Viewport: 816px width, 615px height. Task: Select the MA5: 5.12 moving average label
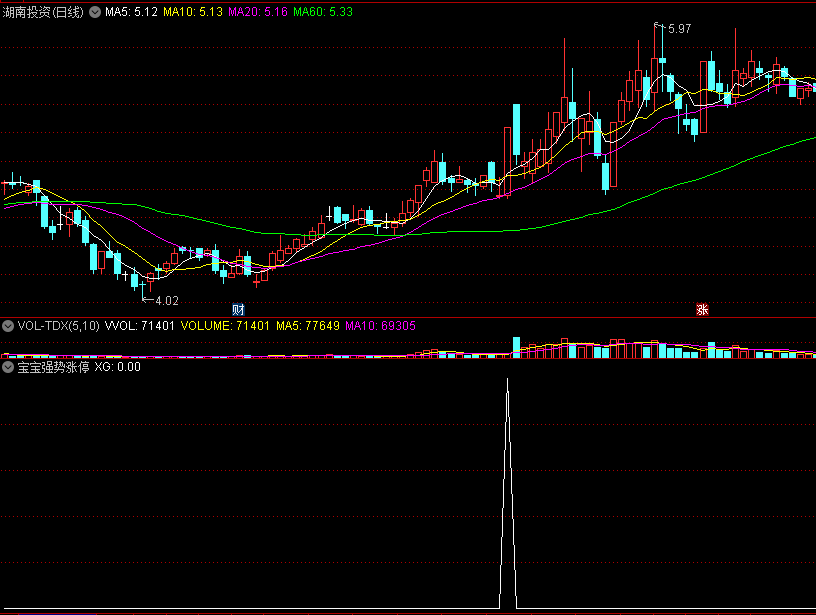click(131, 12)
